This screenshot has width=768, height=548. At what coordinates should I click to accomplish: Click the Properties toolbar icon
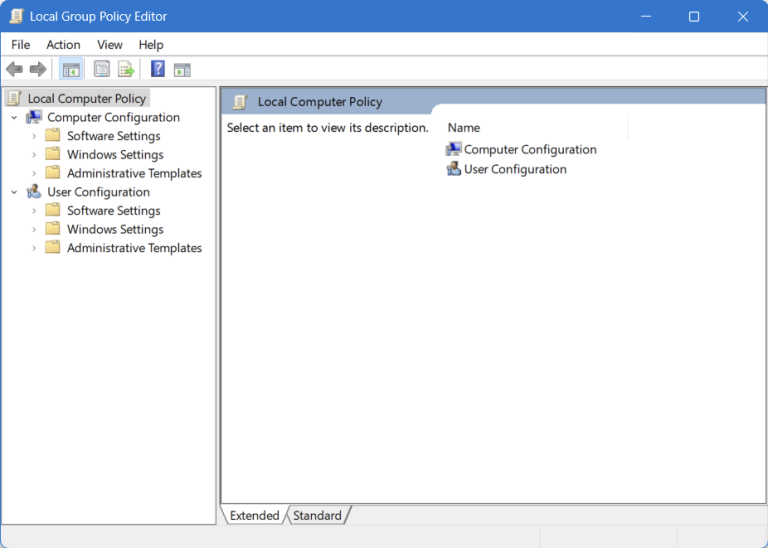(x=102, y=69)
